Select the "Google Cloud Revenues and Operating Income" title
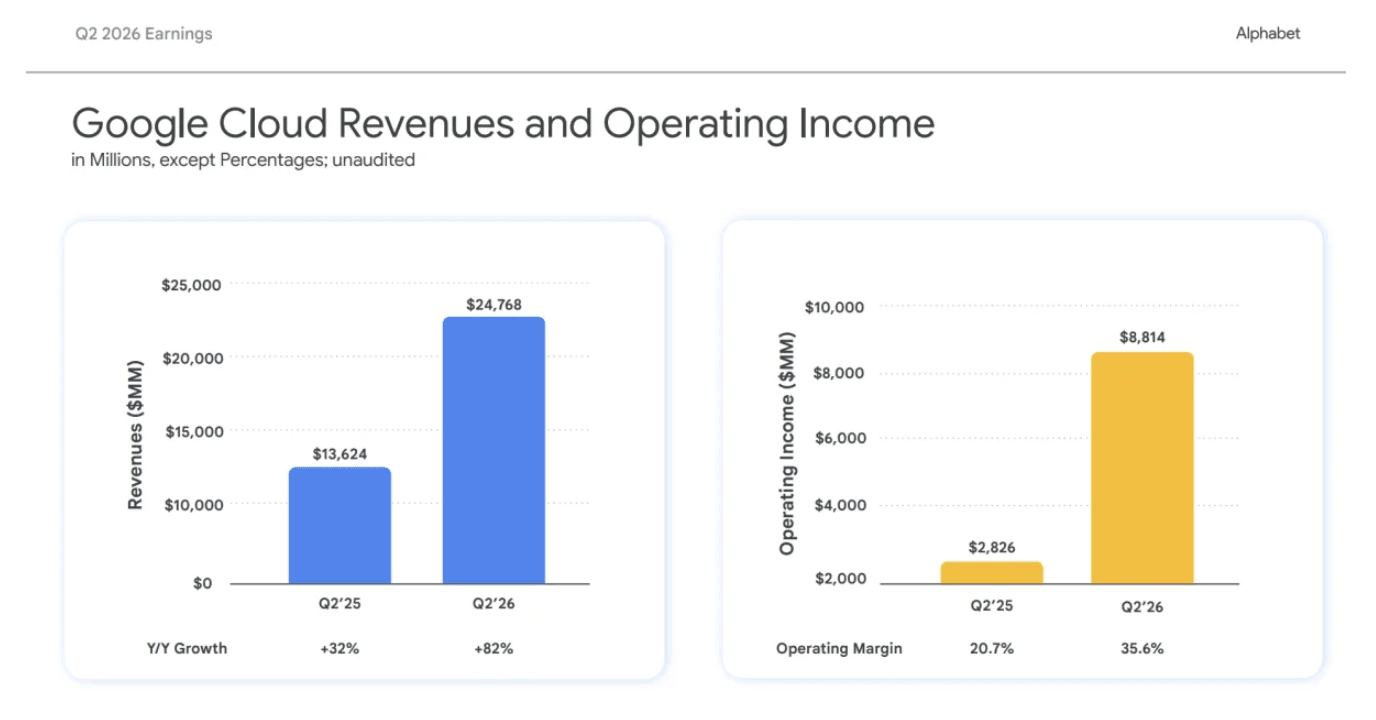Viewport: 1376px width, 720px height. coord(503,124)
